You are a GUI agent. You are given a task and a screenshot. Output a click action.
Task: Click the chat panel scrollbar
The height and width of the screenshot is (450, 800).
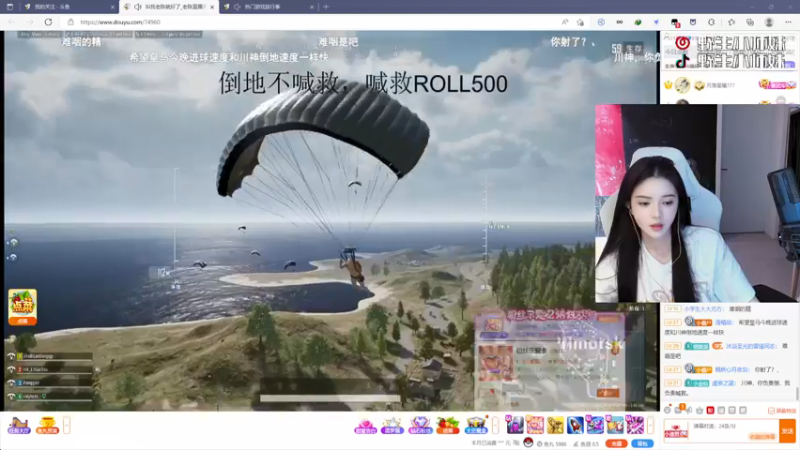coord(797,393)
